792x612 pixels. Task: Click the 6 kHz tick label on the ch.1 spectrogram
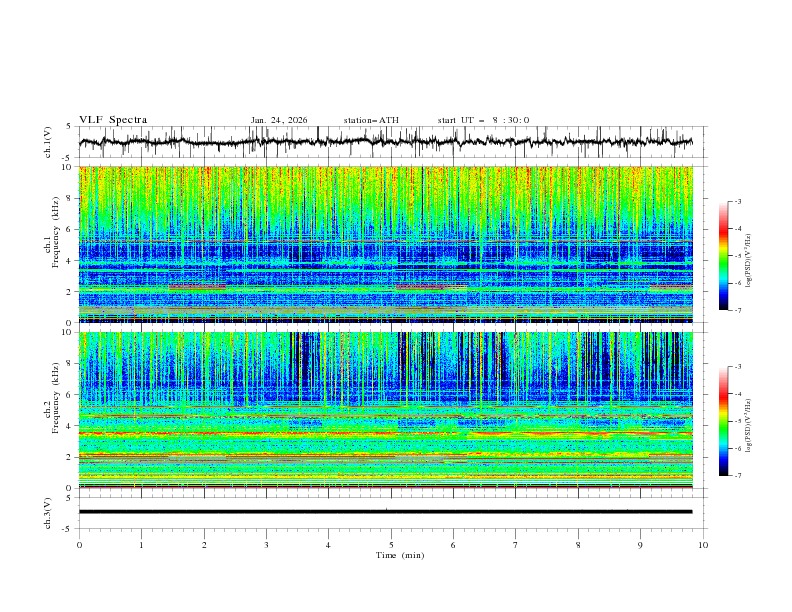pos(71,229)
